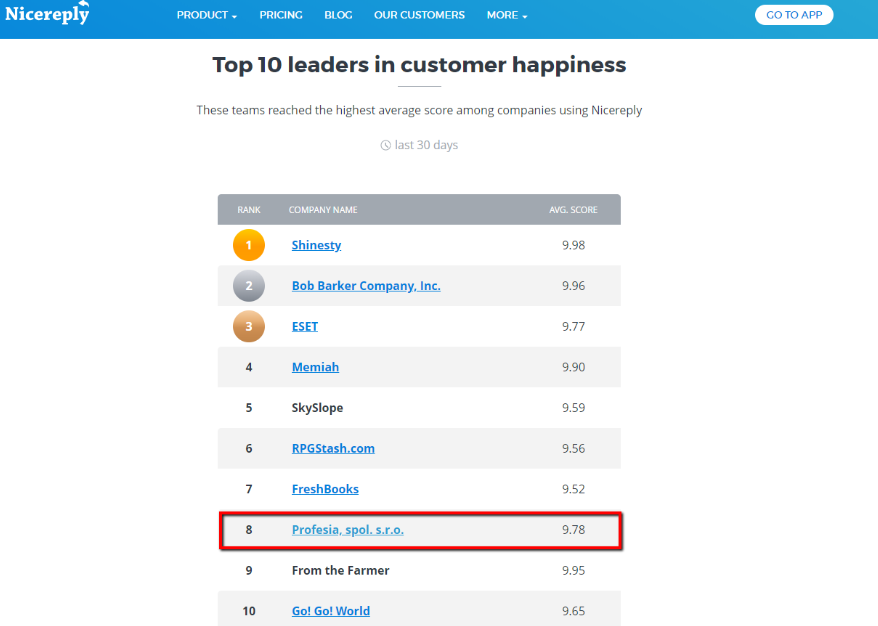Click the silver rank 2 medal

[x=249, y=286]
